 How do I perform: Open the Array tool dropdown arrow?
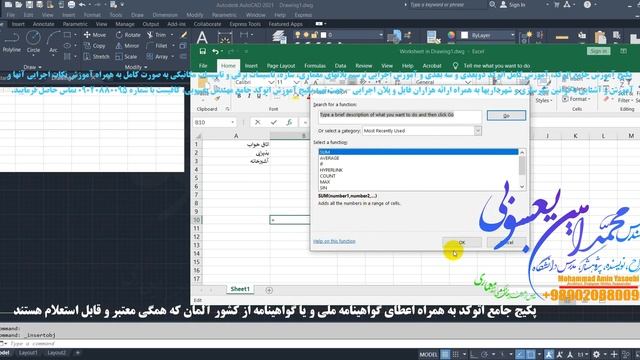pos(173,57)
